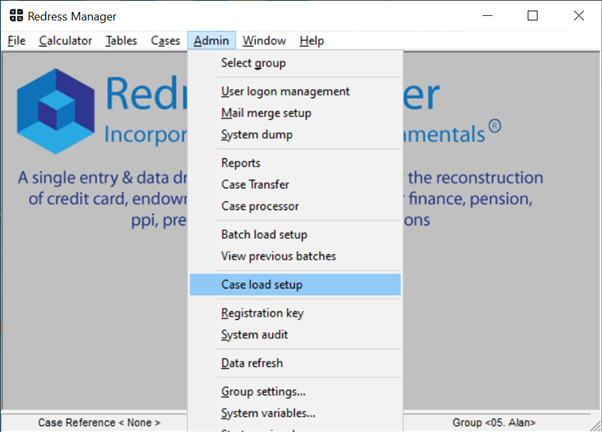602x432 pixels.
Task: Select View previous batches
Action: pos(295,256)
